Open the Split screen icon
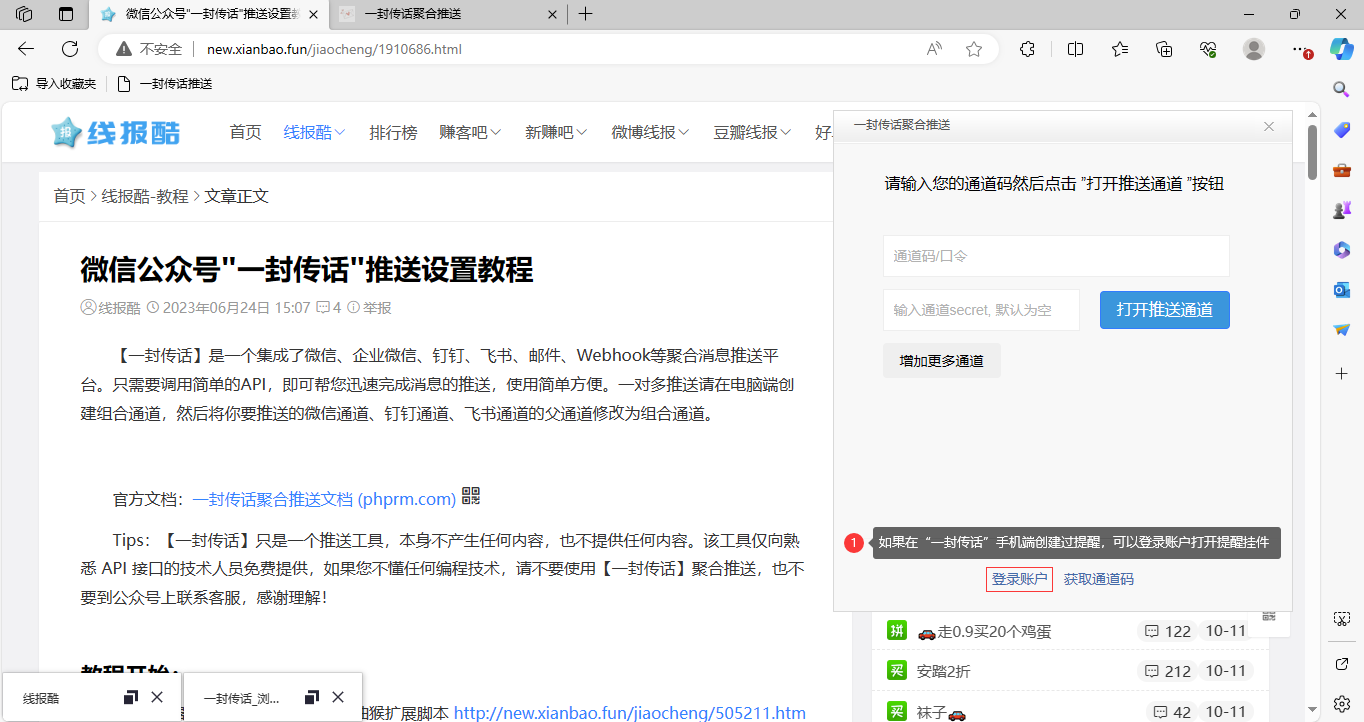 [1076, 49]
